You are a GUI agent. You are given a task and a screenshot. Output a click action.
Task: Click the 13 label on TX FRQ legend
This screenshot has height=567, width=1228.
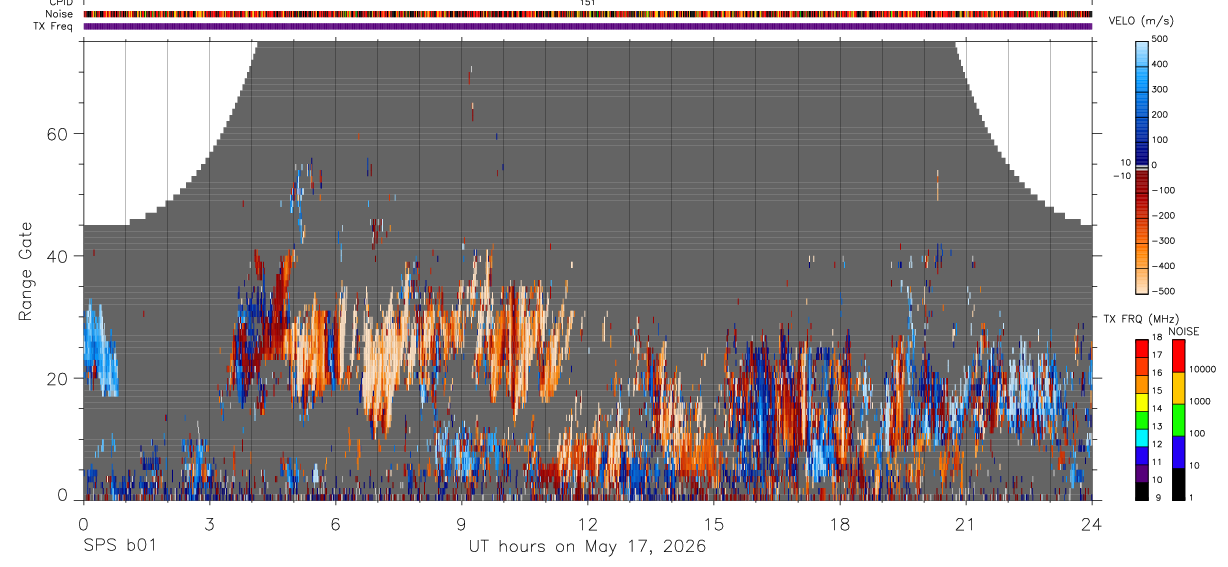1157,427
